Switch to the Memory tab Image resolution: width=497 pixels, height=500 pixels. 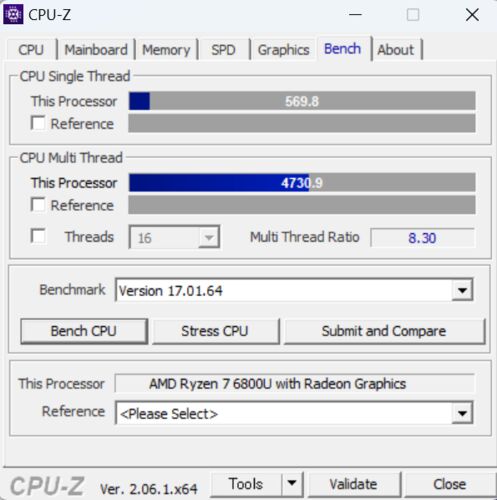pyautogui.click(x=166, y=50)
